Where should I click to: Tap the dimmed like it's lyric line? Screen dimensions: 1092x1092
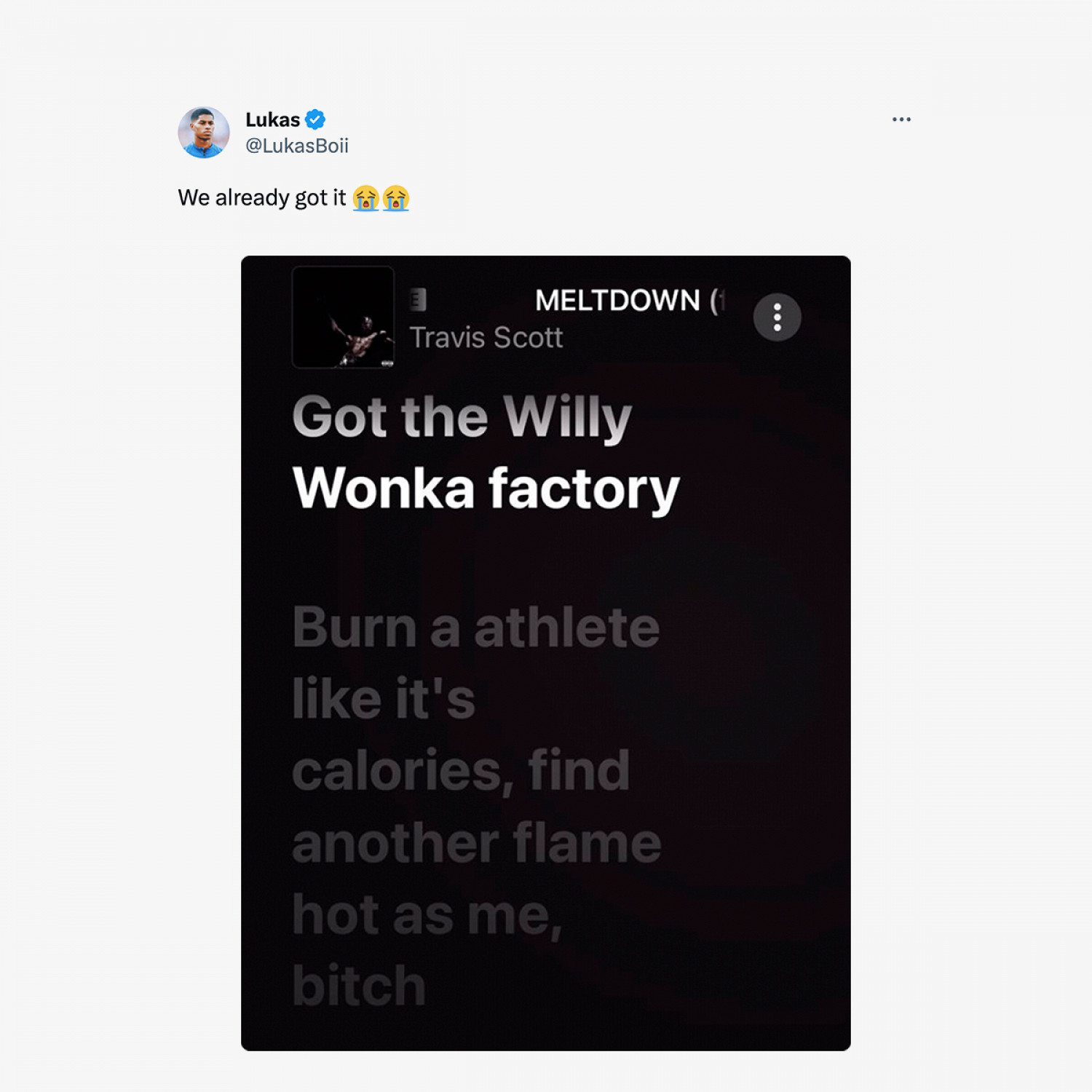(384, 699)
